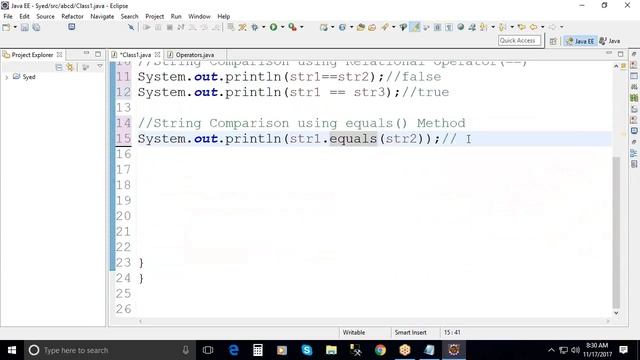Image resolution: width=640 pixels, height=360 pixels.
Task: Click the Smart Insert status entry
Action: (x=410, y=333)
